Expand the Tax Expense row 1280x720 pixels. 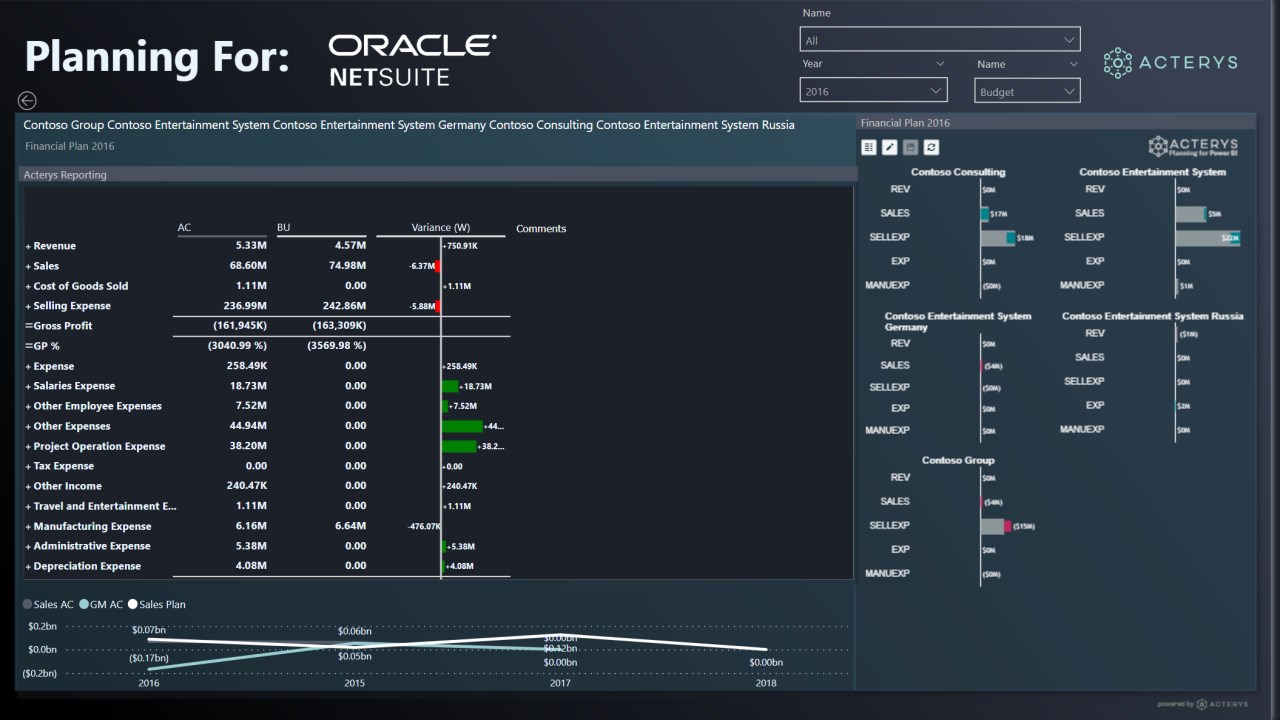click(x=28, y=466)
